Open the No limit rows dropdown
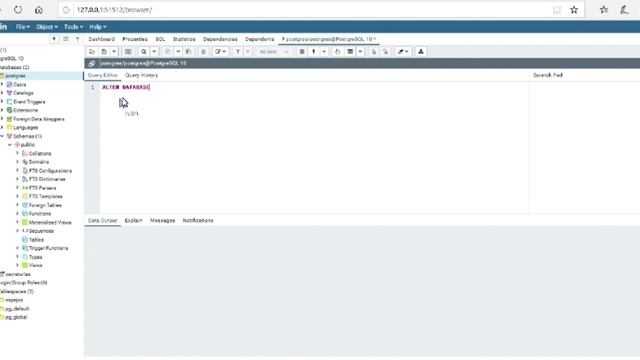Image resolution: width=640 pixels, height=360 pixels. [274, 52]
